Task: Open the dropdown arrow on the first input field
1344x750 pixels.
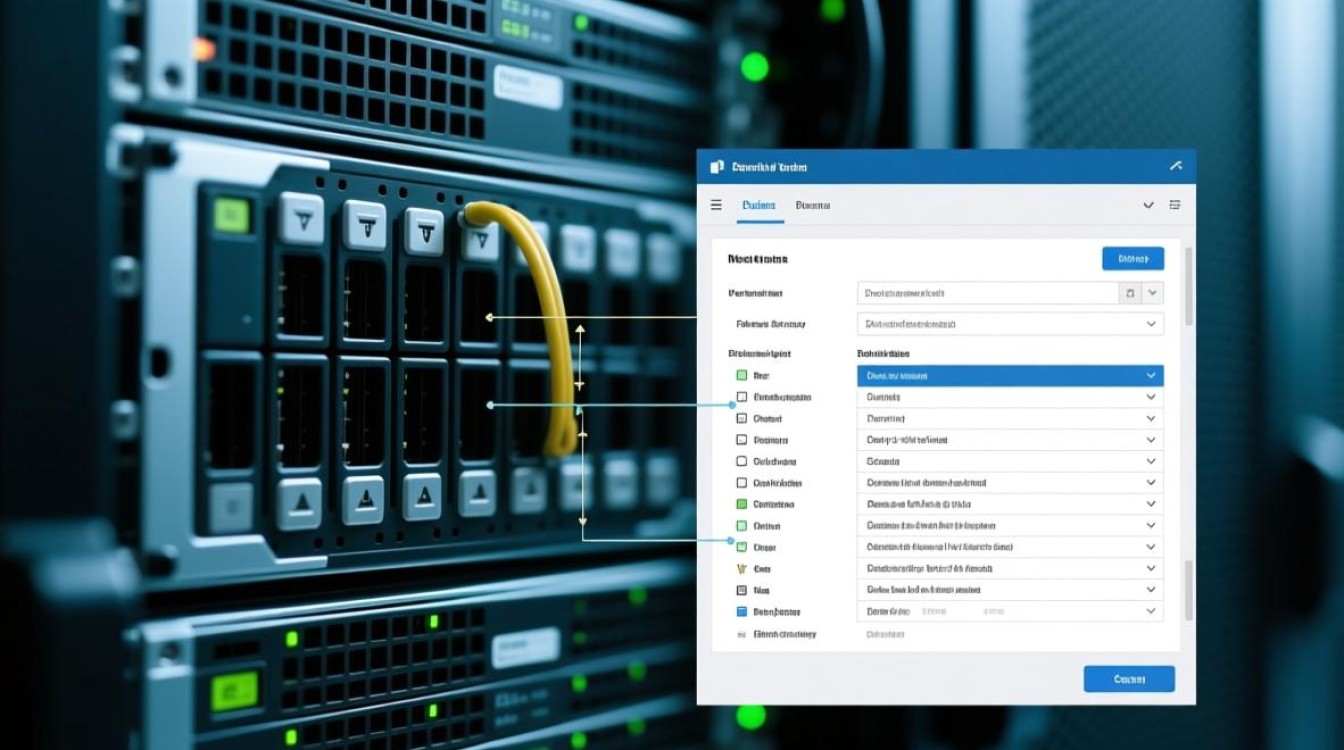Action: pyautogui.click(x=1153, y=293)
